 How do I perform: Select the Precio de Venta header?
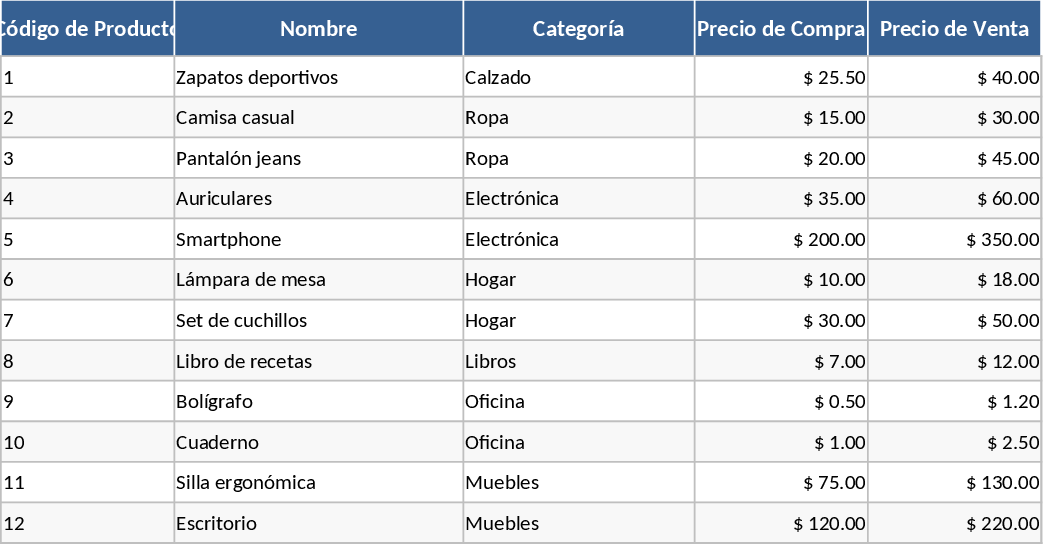point(954,29)
